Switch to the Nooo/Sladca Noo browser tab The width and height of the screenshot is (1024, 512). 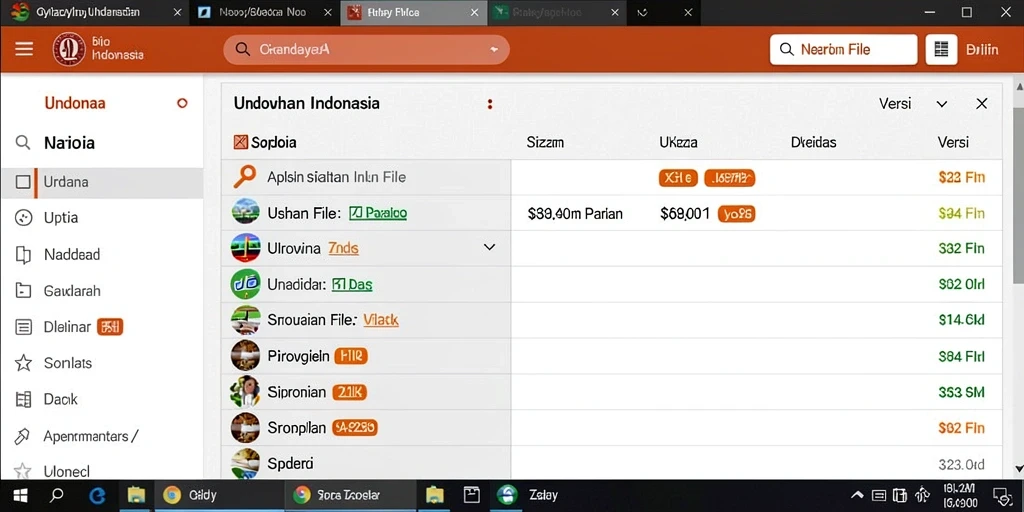coord(264,13)
